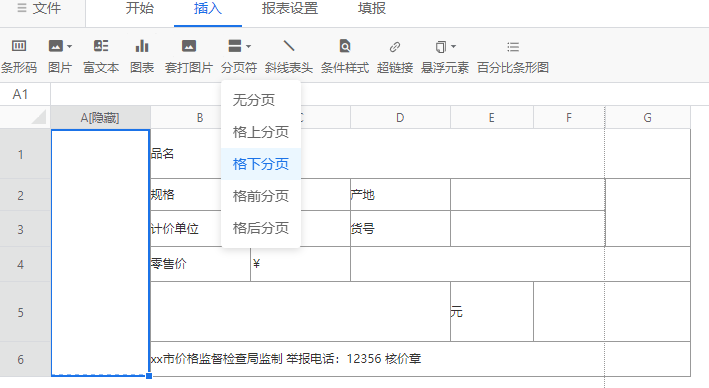
Task: Click the formula bar input
Action: click(x=379, y=94)
